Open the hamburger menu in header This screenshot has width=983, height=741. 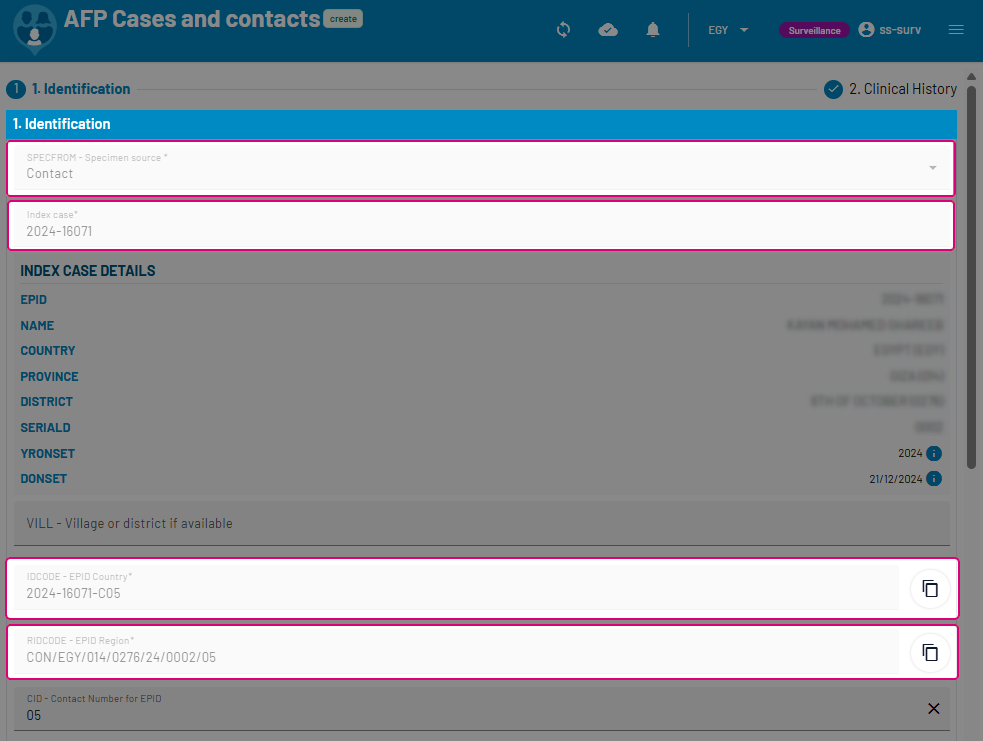[956, 30]
